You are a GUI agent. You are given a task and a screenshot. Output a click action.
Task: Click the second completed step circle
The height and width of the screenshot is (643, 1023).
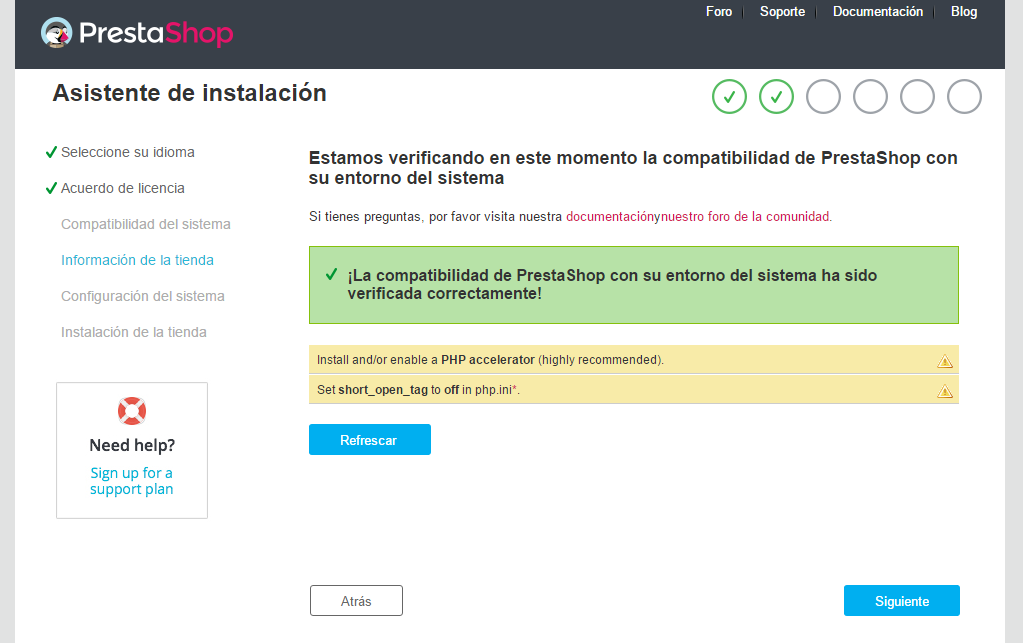coord(776,97)
